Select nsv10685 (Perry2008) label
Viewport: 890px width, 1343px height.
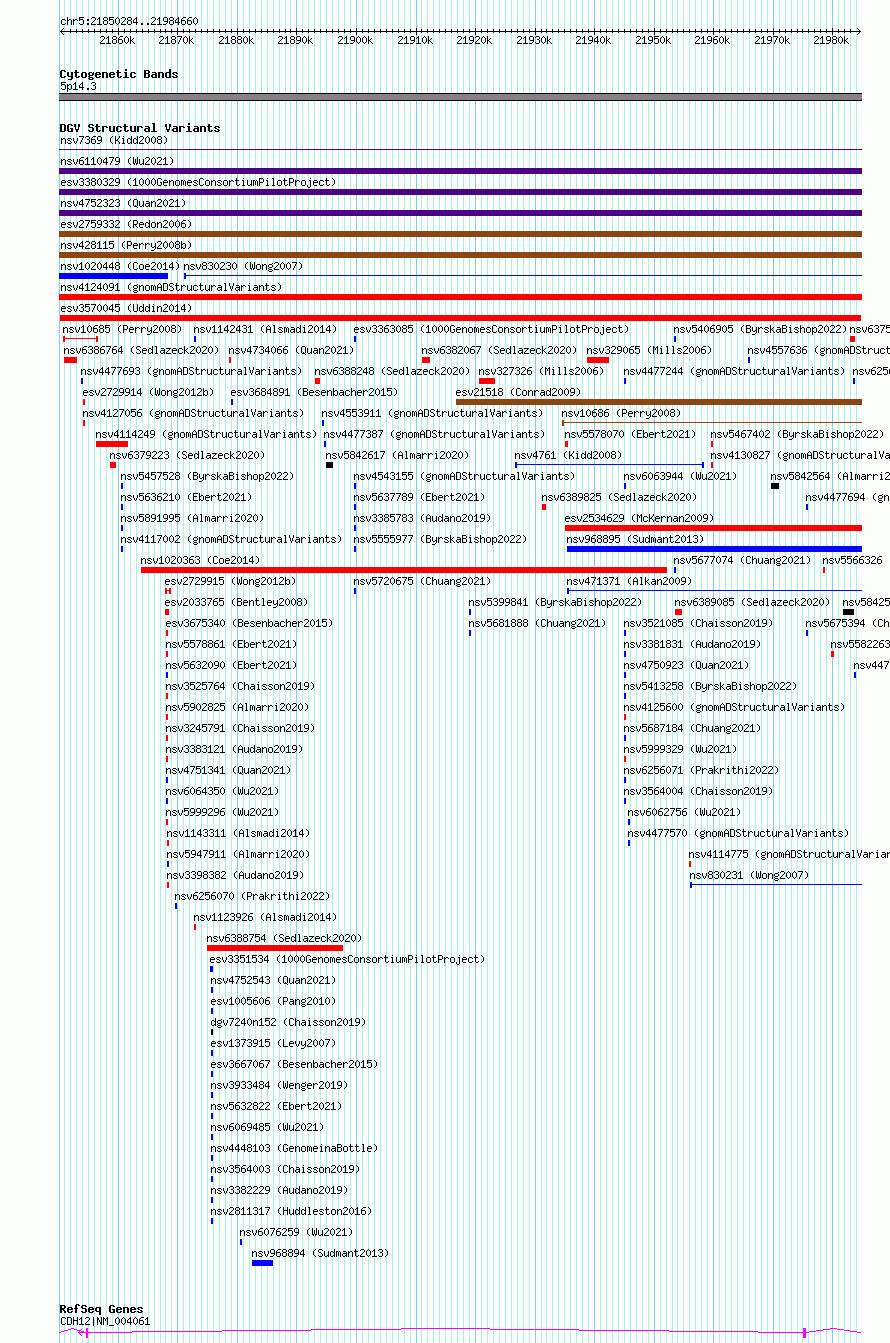122,329
